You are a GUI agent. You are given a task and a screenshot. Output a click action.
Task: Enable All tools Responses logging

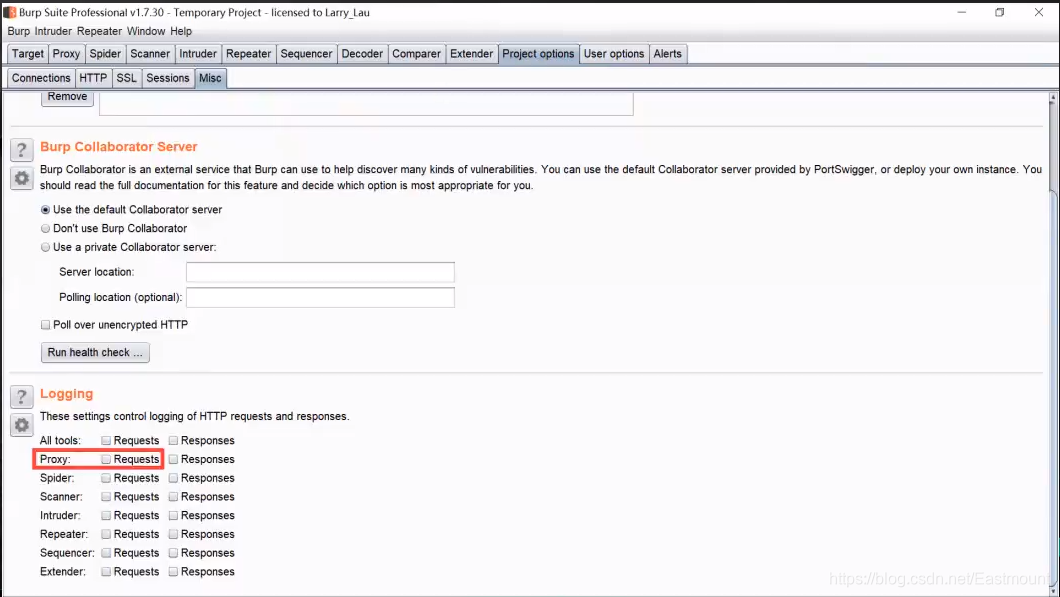tap(174, 441)
